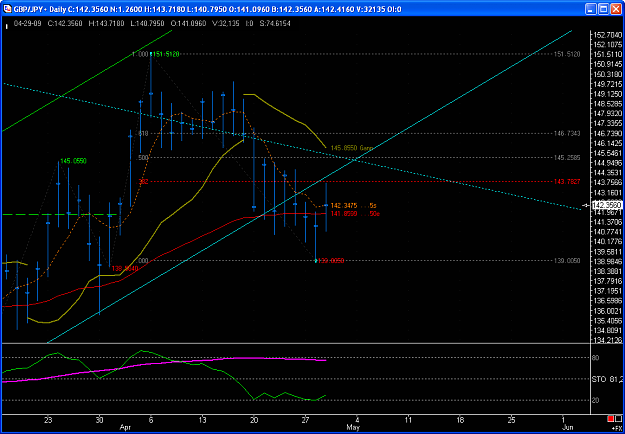Click the S:74.6154 stochastic readout
The image size is (625, 434).
pos(275,24)
